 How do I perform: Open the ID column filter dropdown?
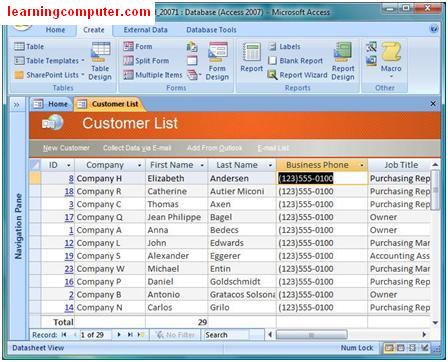(x=69, y=165)
